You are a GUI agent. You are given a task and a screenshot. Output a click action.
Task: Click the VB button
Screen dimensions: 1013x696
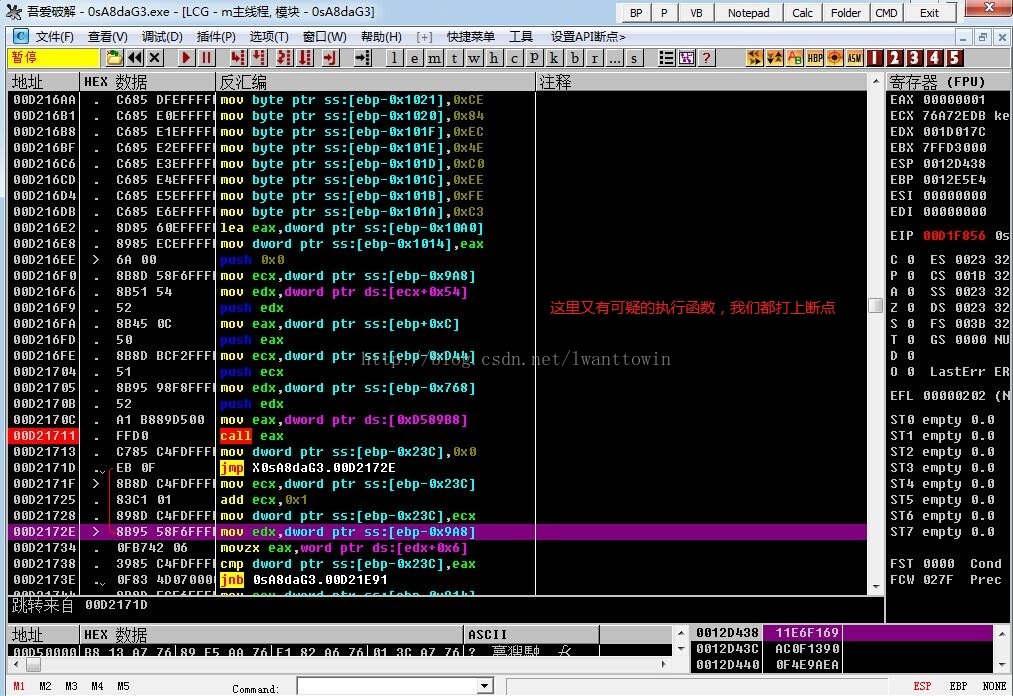[x=696, y=13]
